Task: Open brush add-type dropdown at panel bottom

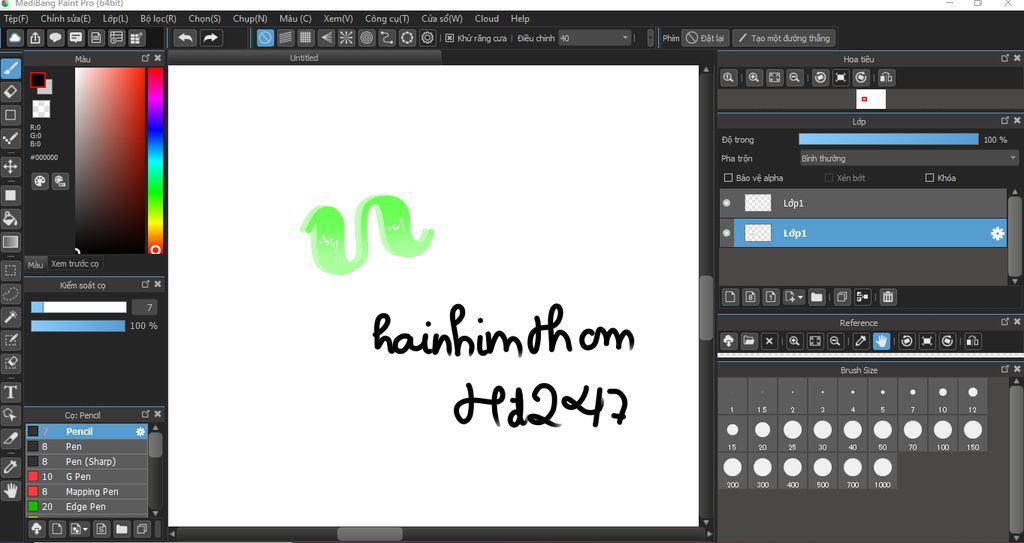Action: tap(79, 529)
